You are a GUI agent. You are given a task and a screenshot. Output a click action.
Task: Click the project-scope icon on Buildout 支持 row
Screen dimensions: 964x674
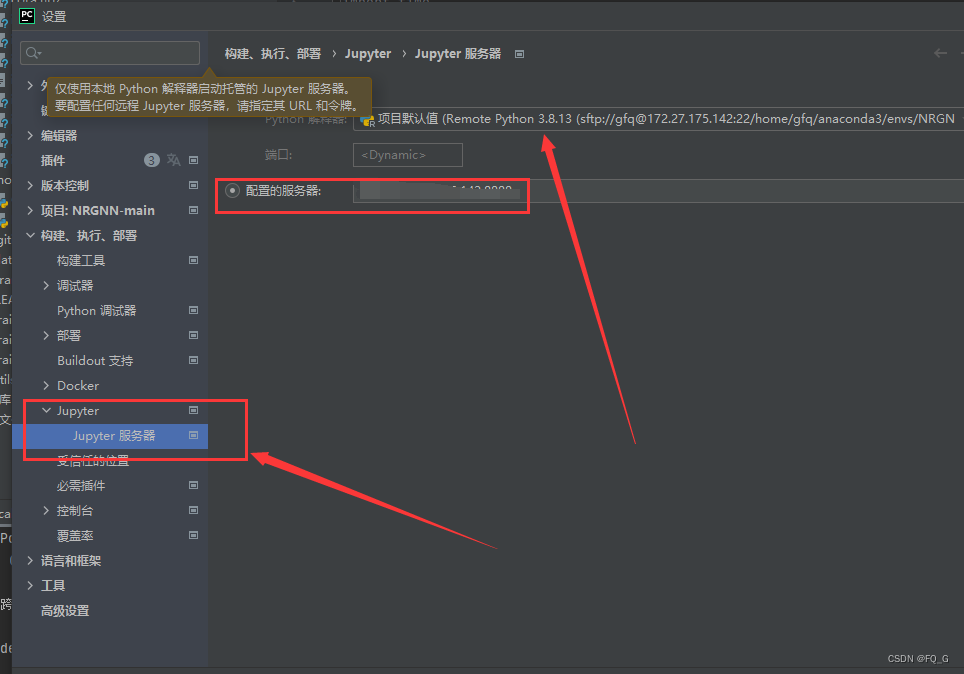coord(194,360)
